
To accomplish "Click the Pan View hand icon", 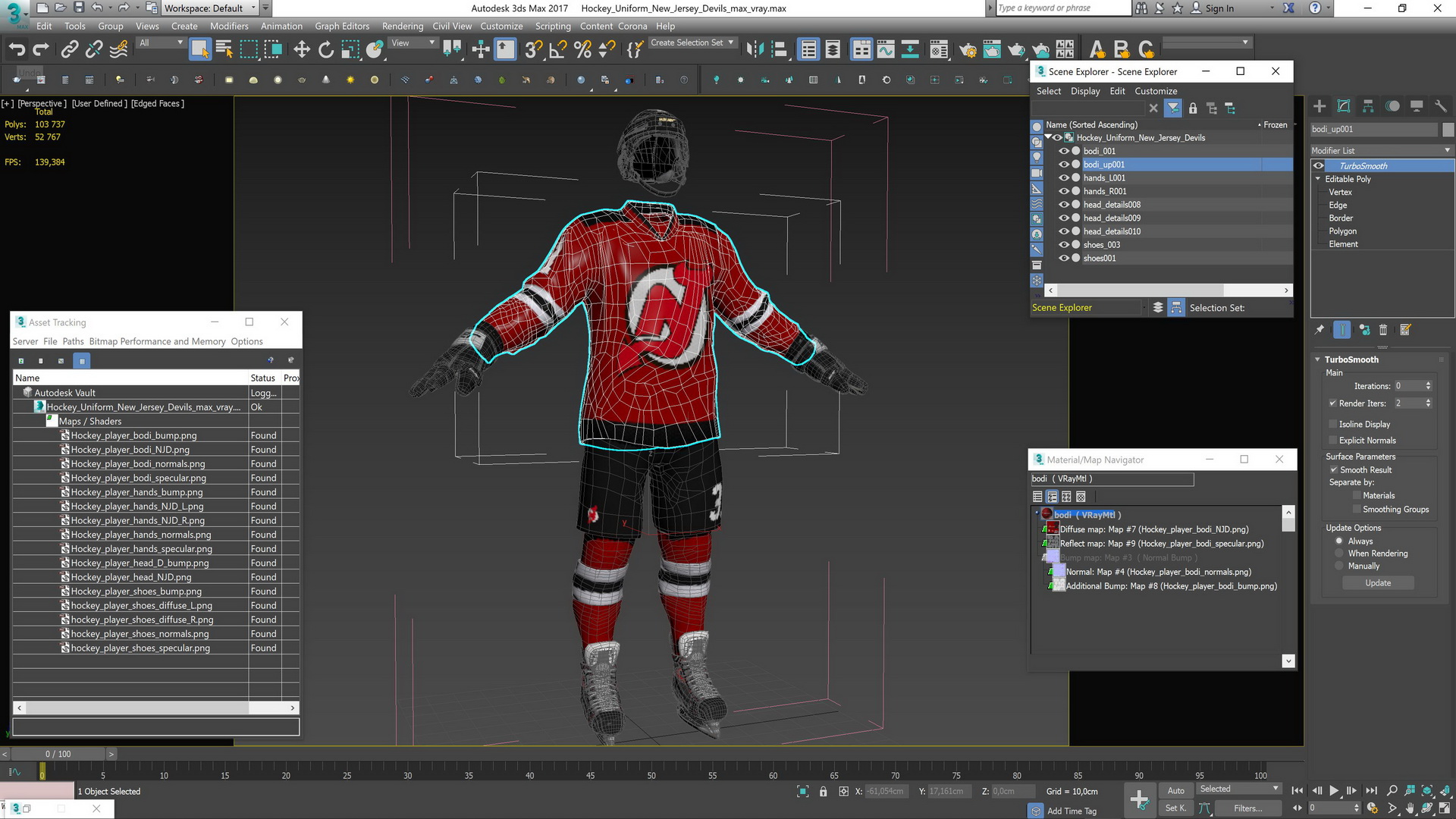I will pyautogui.click(x=1410, y=808).
